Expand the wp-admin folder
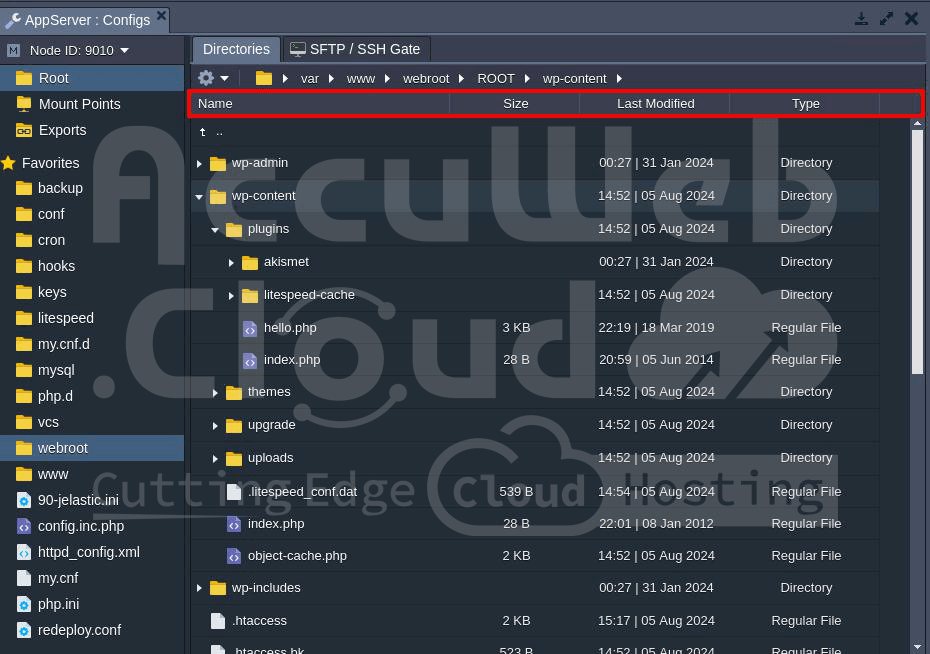Image resolution: width=930 pixels, height=654 pixels. (x=199, y=163)
